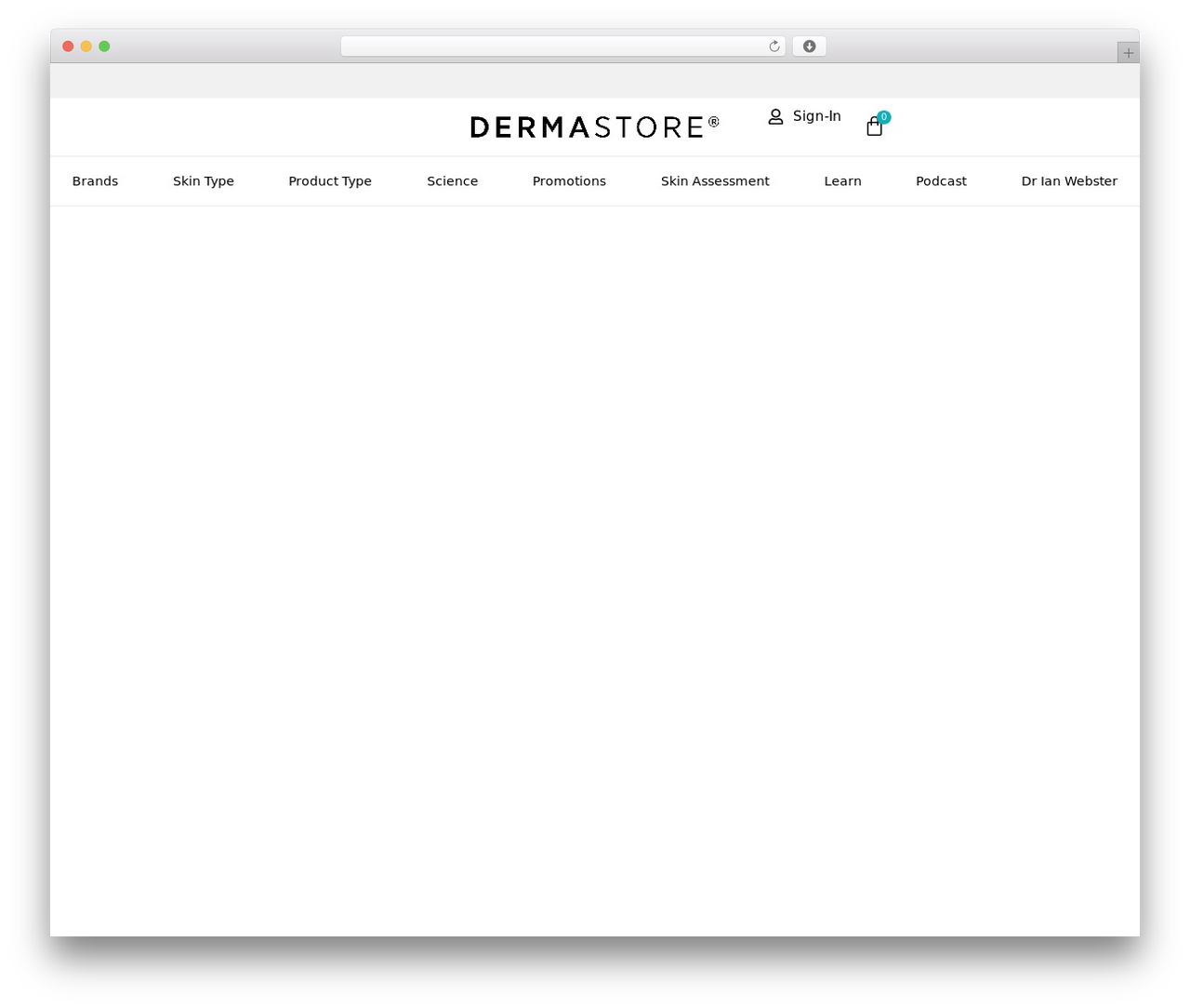Open the Learn menu item

point(842,181)
